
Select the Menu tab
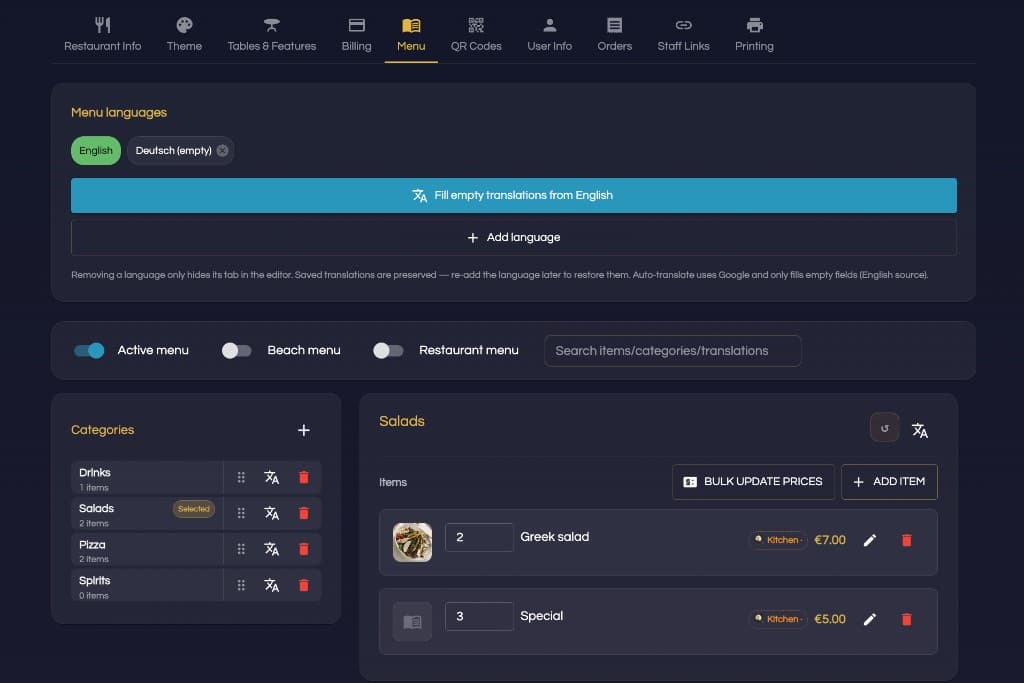point(411,35)
